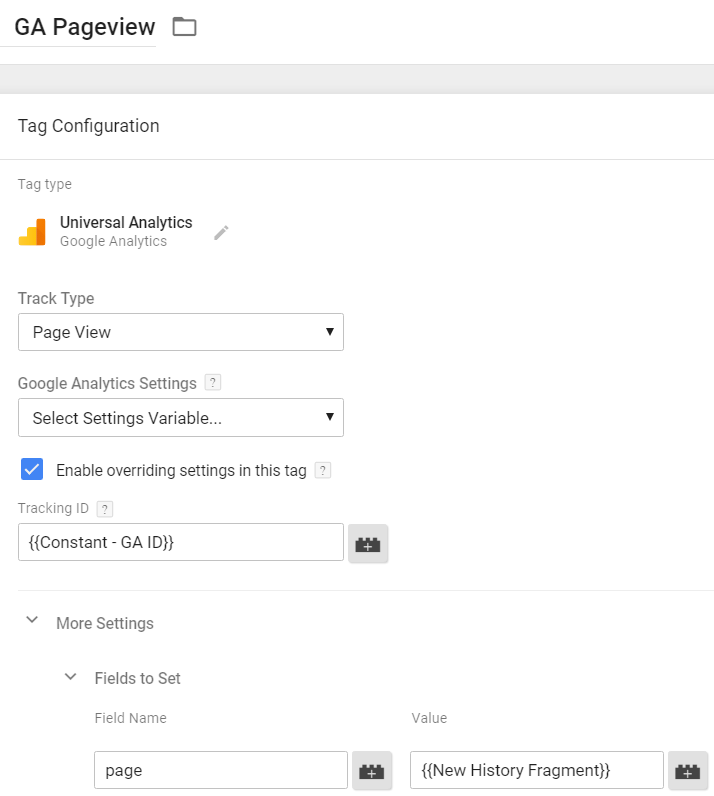Click the GA Pageview tag name field
Screen dimensions: 714x796
click(x=84, y=27)
